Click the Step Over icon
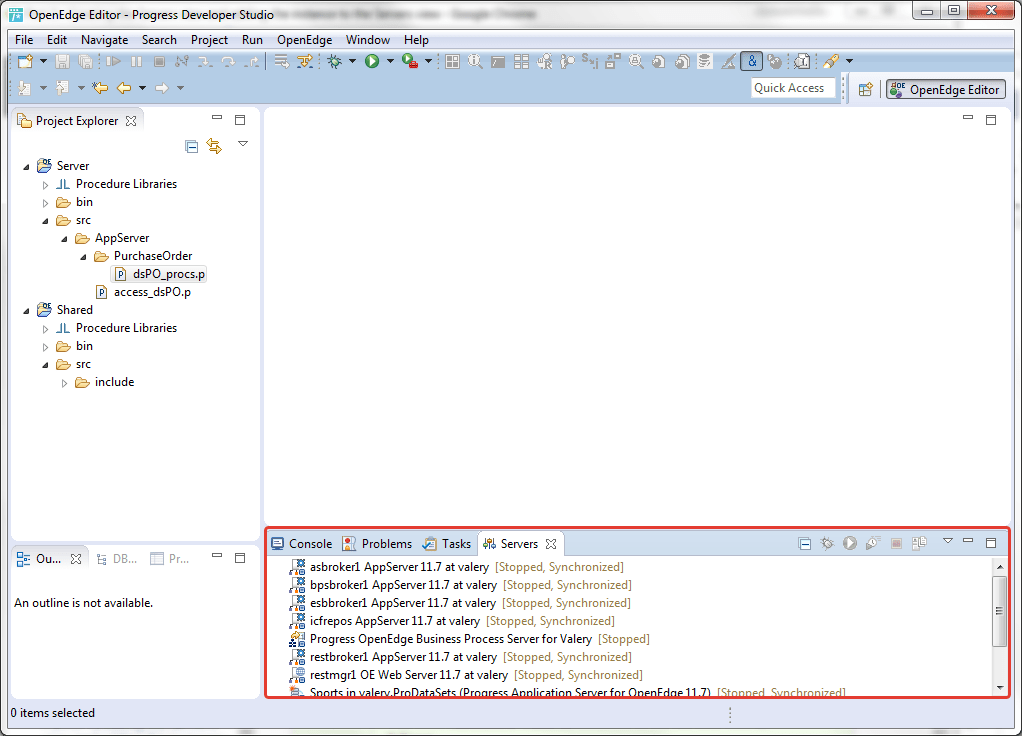 [x=228, y=61]
